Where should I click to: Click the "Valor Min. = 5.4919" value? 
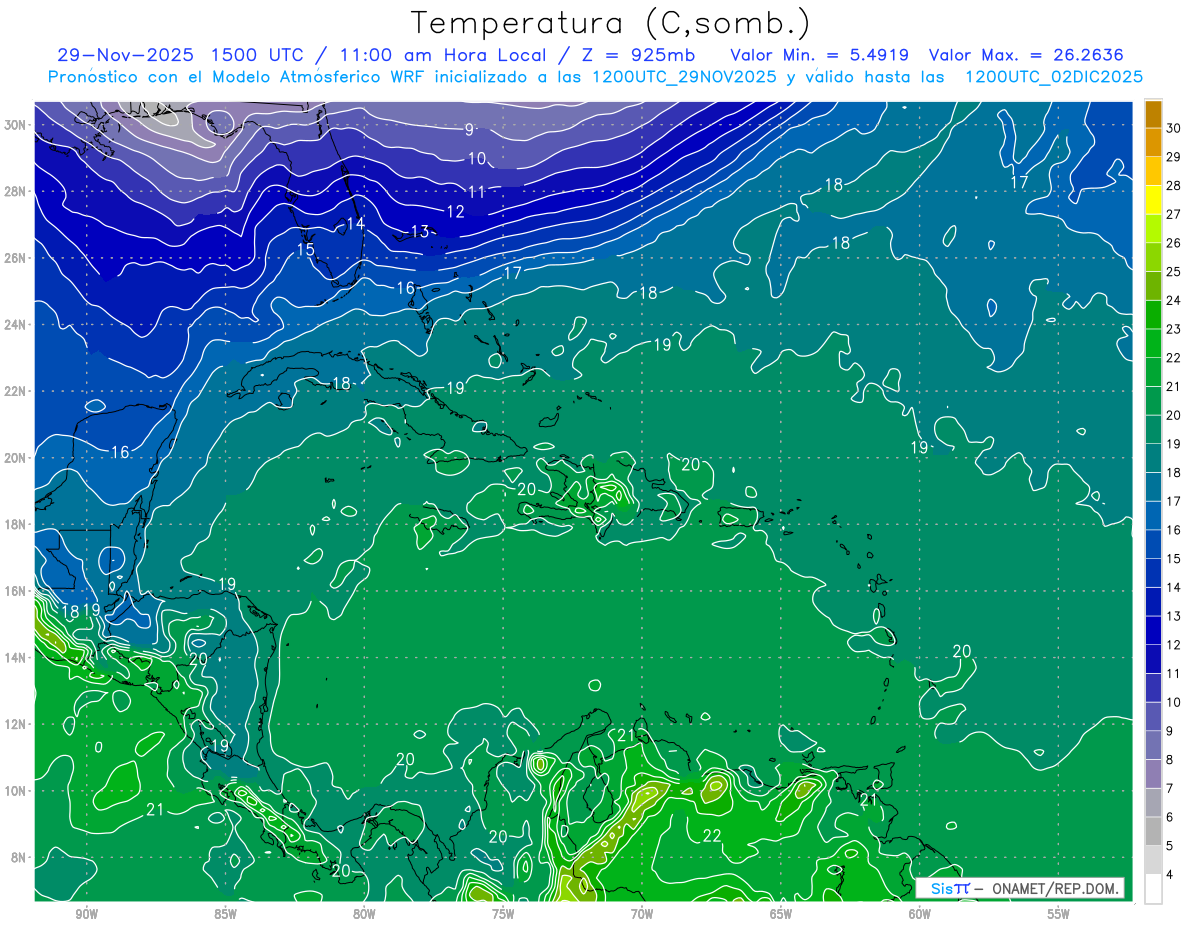pyautogui.click(x=822, y=54)
